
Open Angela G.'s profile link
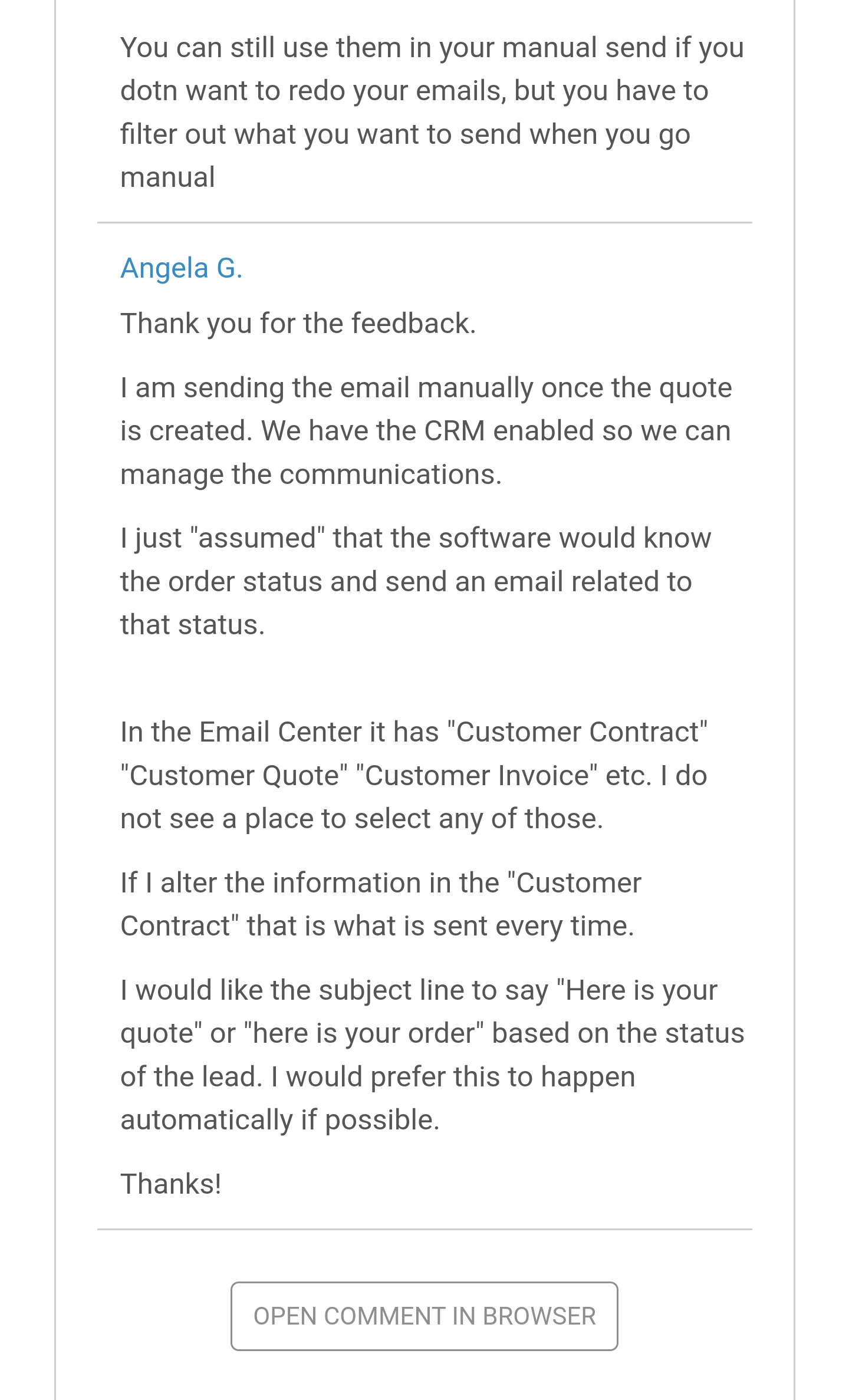point(181,268)
